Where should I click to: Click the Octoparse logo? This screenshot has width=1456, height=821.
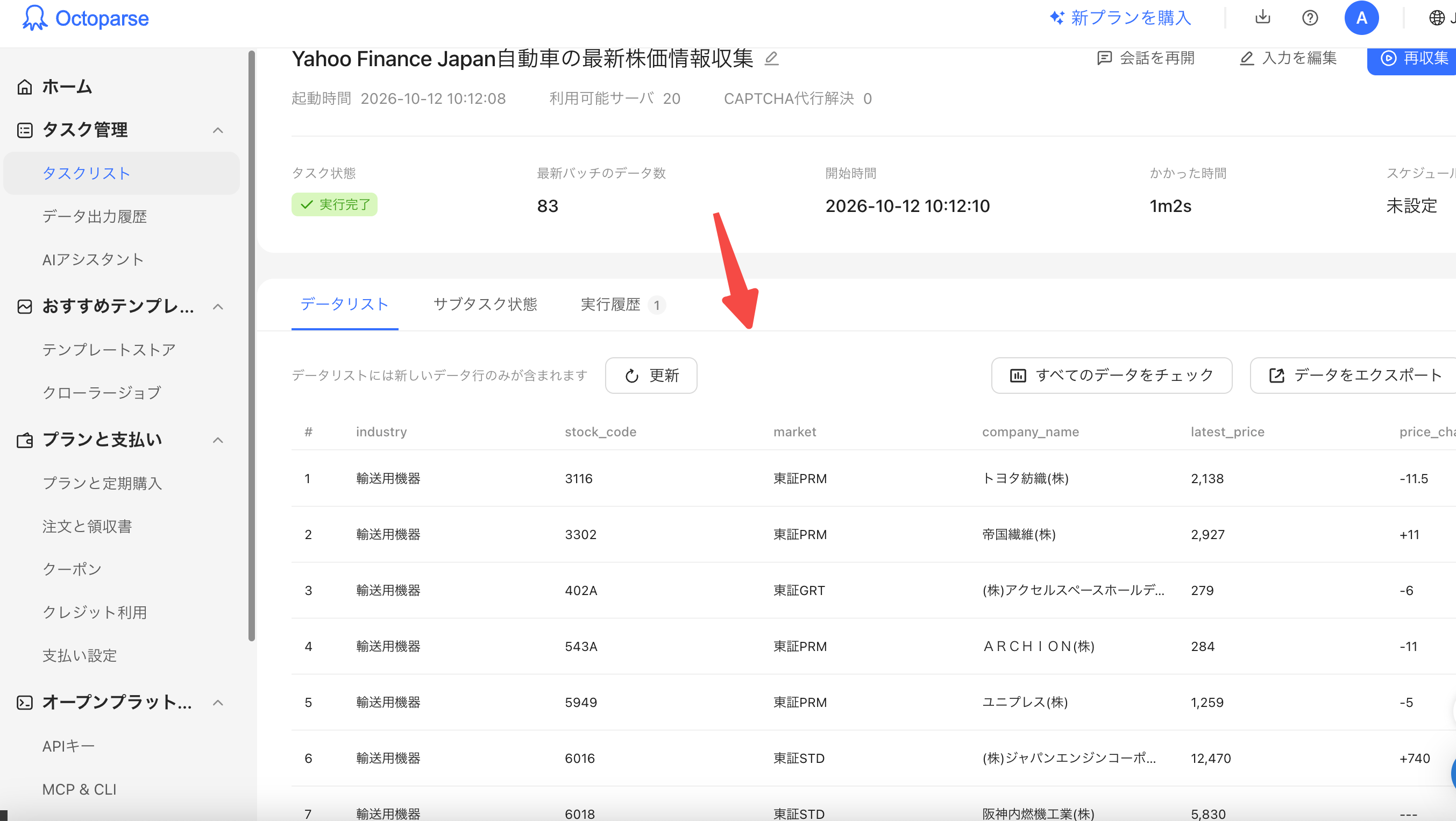coord(86,18)
